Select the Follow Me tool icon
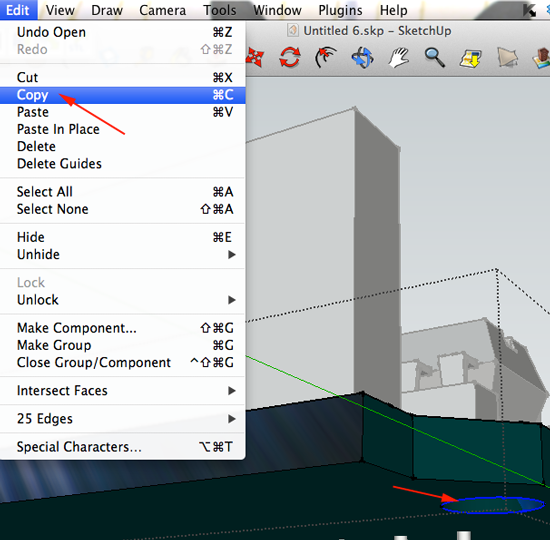The height and width of the screenshot is (540, 550). [x=326, y=57]
